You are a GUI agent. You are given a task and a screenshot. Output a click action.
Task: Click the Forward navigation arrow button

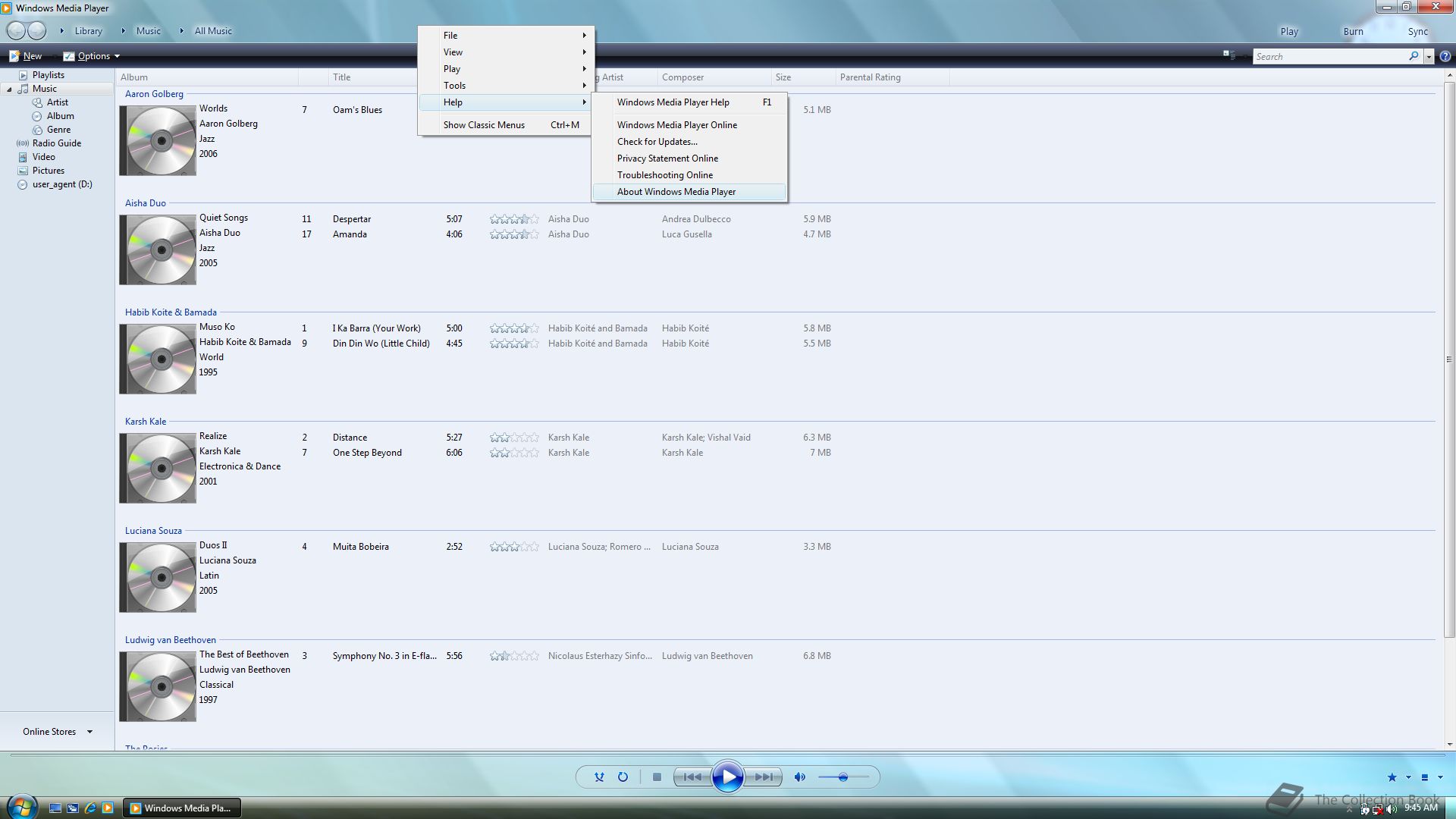coord(36,31)
